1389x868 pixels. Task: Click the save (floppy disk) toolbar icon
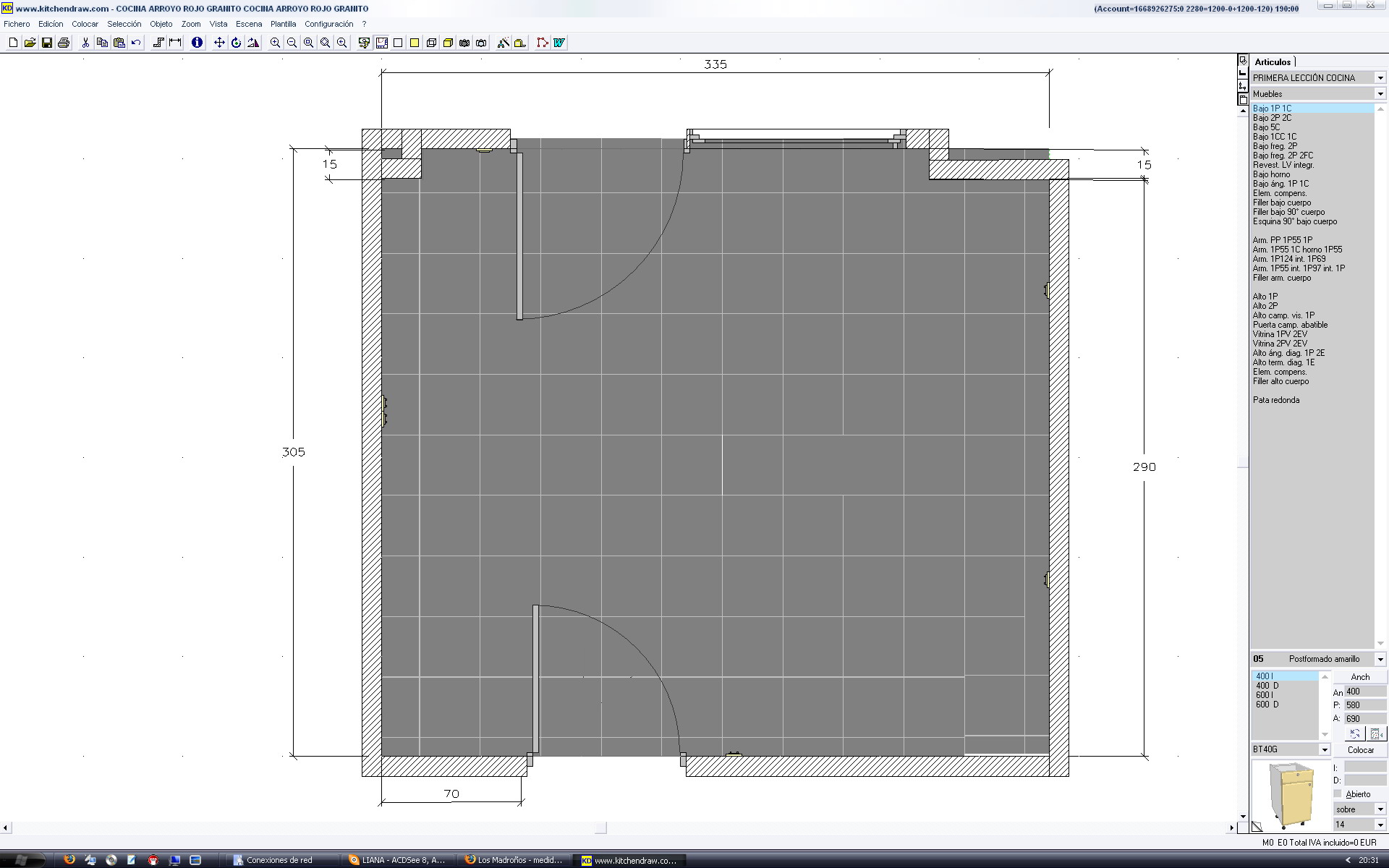pyautogui.click(x=47, y=43)
